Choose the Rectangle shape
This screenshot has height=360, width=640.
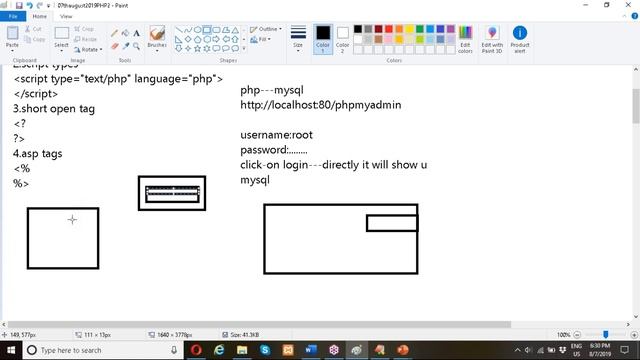point(207,30)
